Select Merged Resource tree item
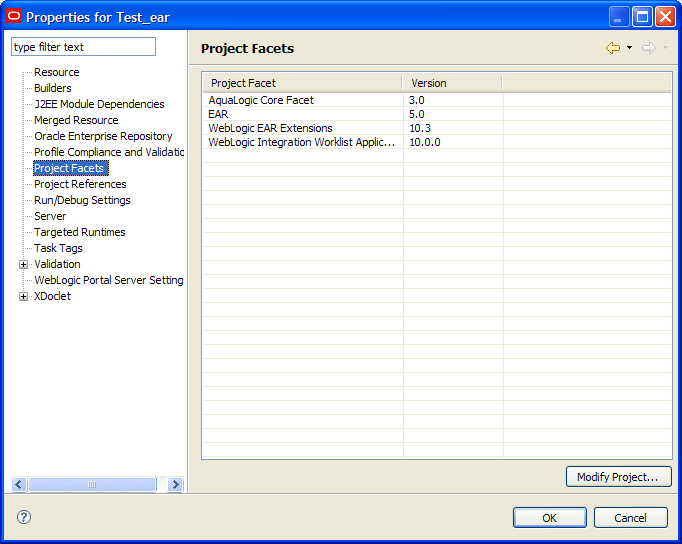This screenshot has height=544, width=682. [x=76, y=120]
